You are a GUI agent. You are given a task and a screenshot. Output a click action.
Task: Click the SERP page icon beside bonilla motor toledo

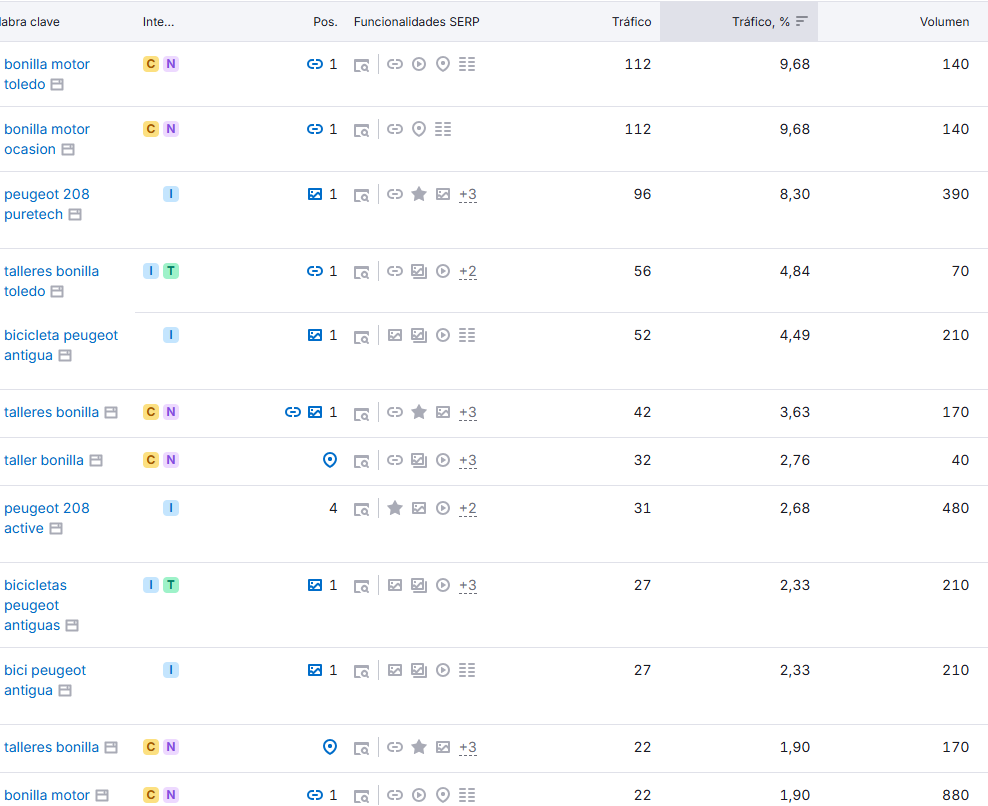57,84
